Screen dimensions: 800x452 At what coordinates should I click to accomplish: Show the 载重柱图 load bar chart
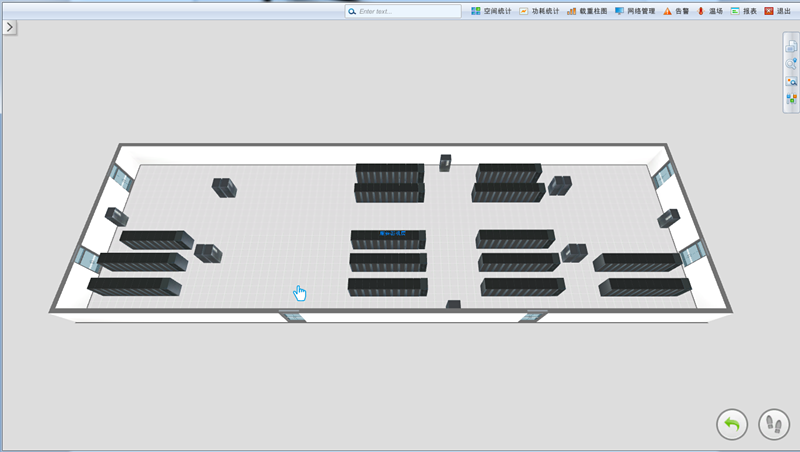[x=586, y=11]
